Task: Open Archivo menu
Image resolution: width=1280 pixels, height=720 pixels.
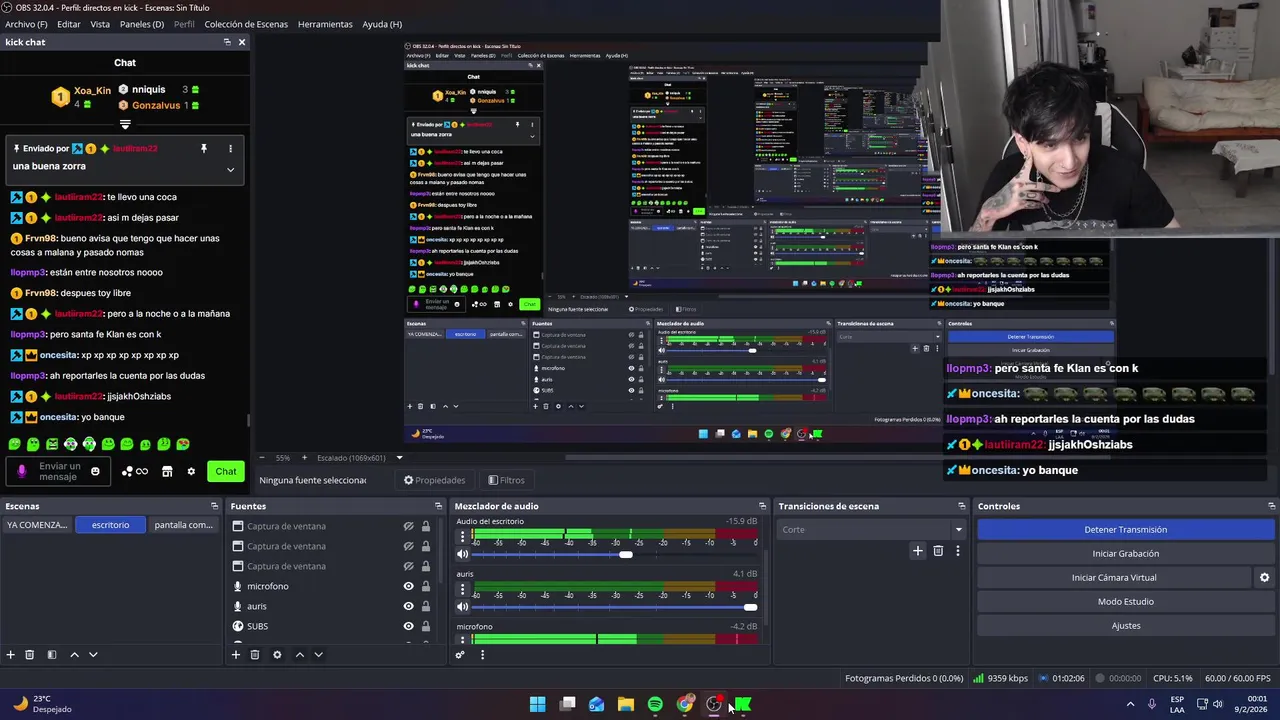Action: tap(26, 24)
